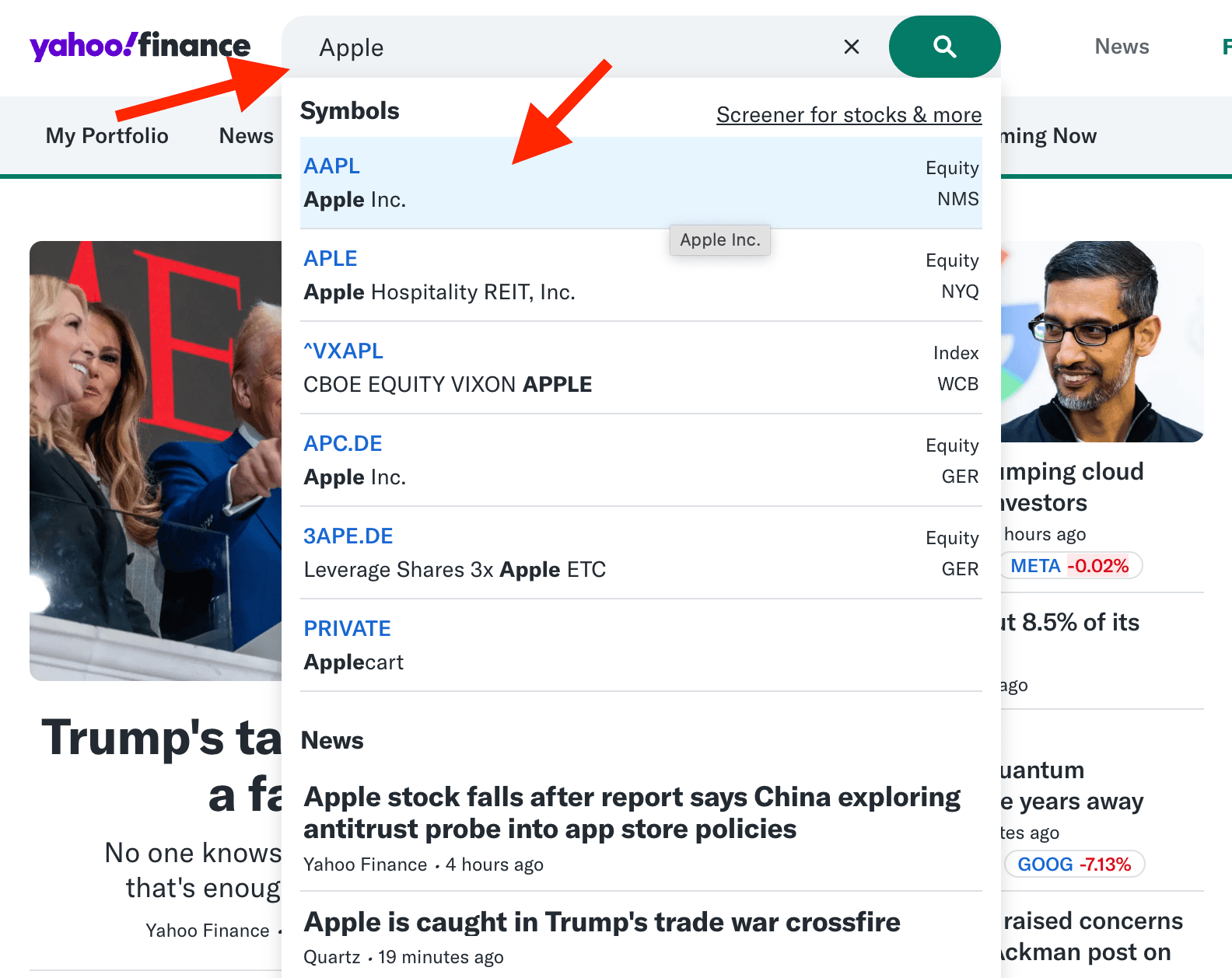The width and height of the screenshot is (1232, 978).
Task: Select APC.DE Apple Inc. German listing
Action: click(641, 460)
